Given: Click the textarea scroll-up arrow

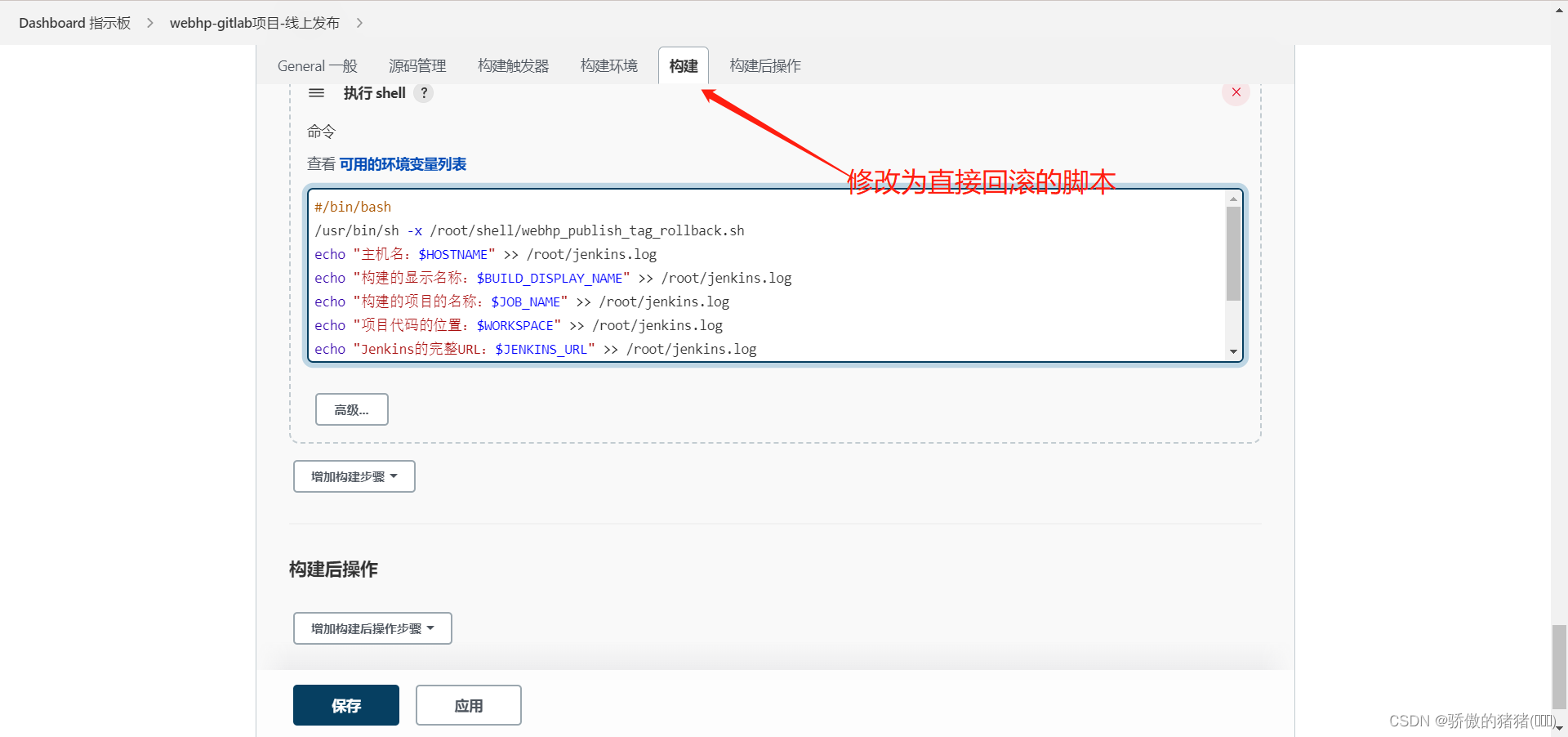Looking at the screenshot, I should (1233, 199).
